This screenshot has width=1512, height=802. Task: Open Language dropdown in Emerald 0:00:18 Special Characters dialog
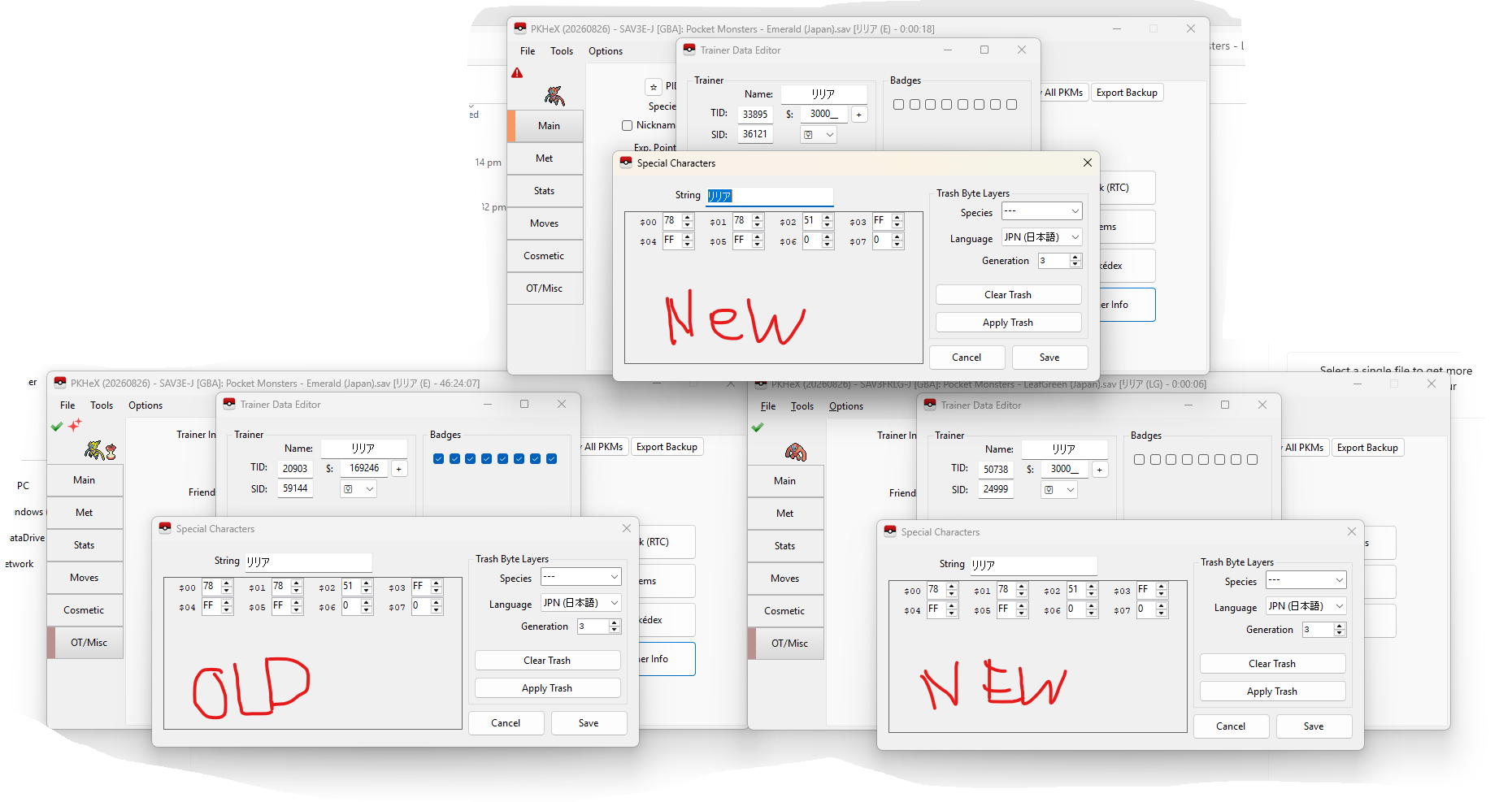(x=1042, y=237)
